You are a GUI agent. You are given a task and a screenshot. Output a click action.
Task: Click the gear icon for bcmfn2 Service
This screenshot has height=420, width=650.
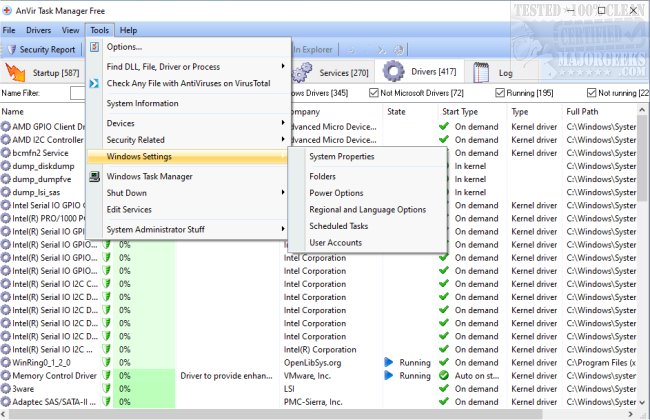click(5, 153)
